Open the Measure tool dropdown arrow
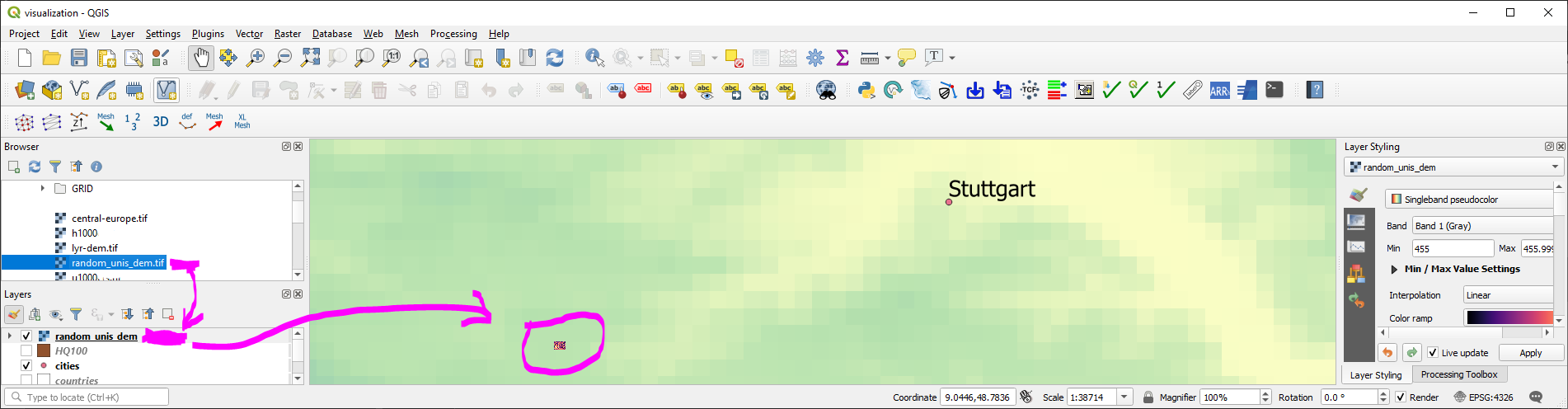Screen dimensions: 1568x409 click(887, 58)
